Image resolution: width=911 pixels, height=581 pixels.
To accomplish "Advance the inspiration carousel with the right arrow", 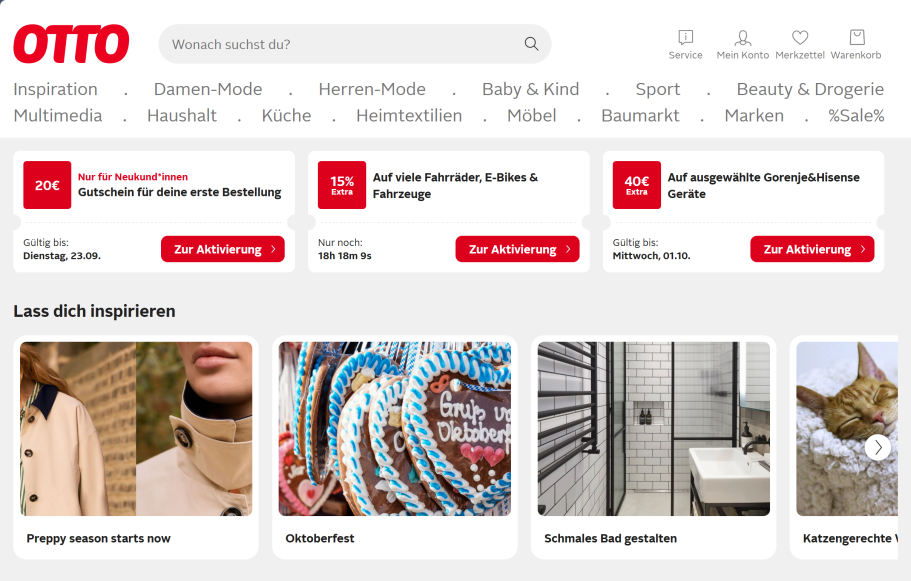I will click(x=878, y=447).
